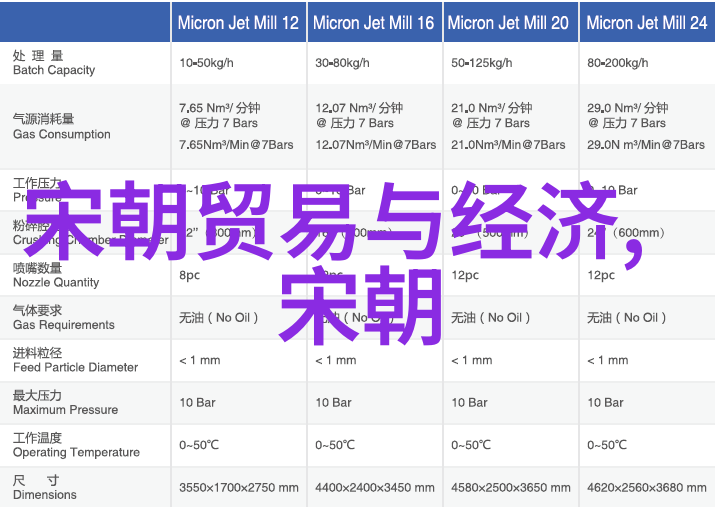Click the 21.0Nm³/Min@7Bars gas consumption value
The width and height of the screenshot is (722, 507).
[508, 145]
